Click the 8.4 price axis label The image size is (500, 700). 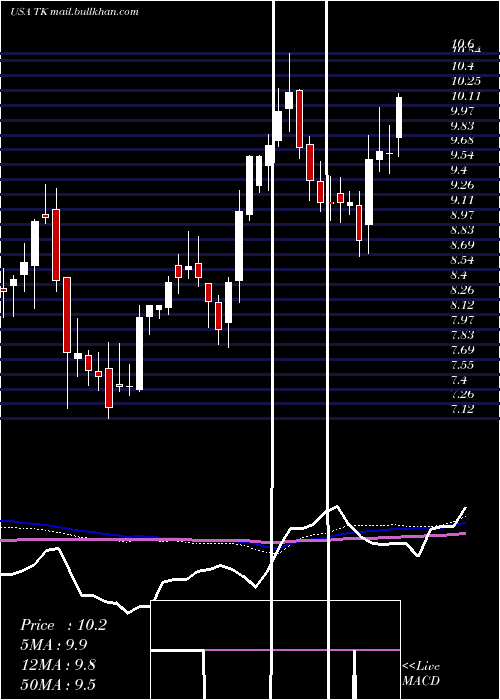point(459,275)
